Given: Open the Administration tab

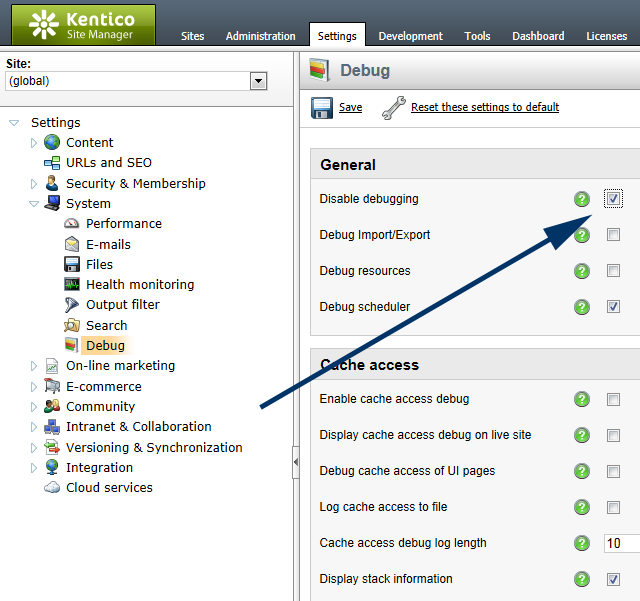Looking at the screenshot, I should pyautogui.click(x=260, y=36).
